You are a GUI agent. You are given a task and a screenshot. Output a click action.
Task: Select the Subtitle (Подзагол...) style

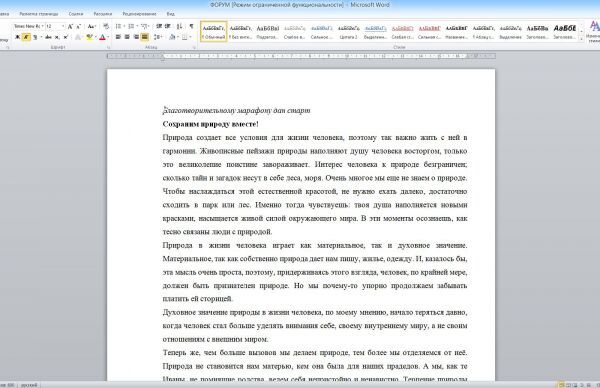267,31
